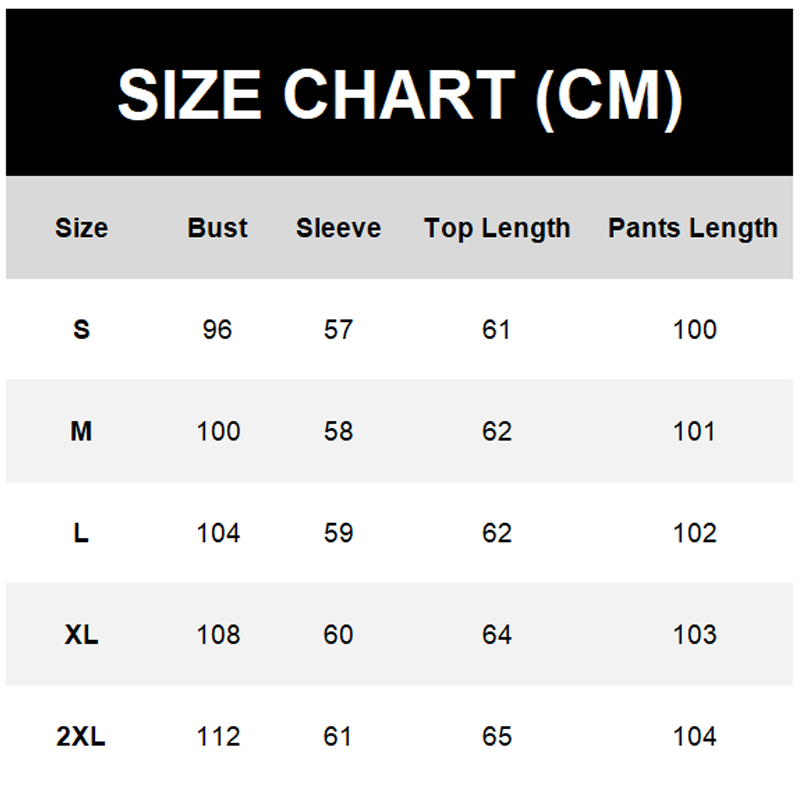Click the bust value 104 for size L
The image size is (800, 800).
click(x=219, y=533)
